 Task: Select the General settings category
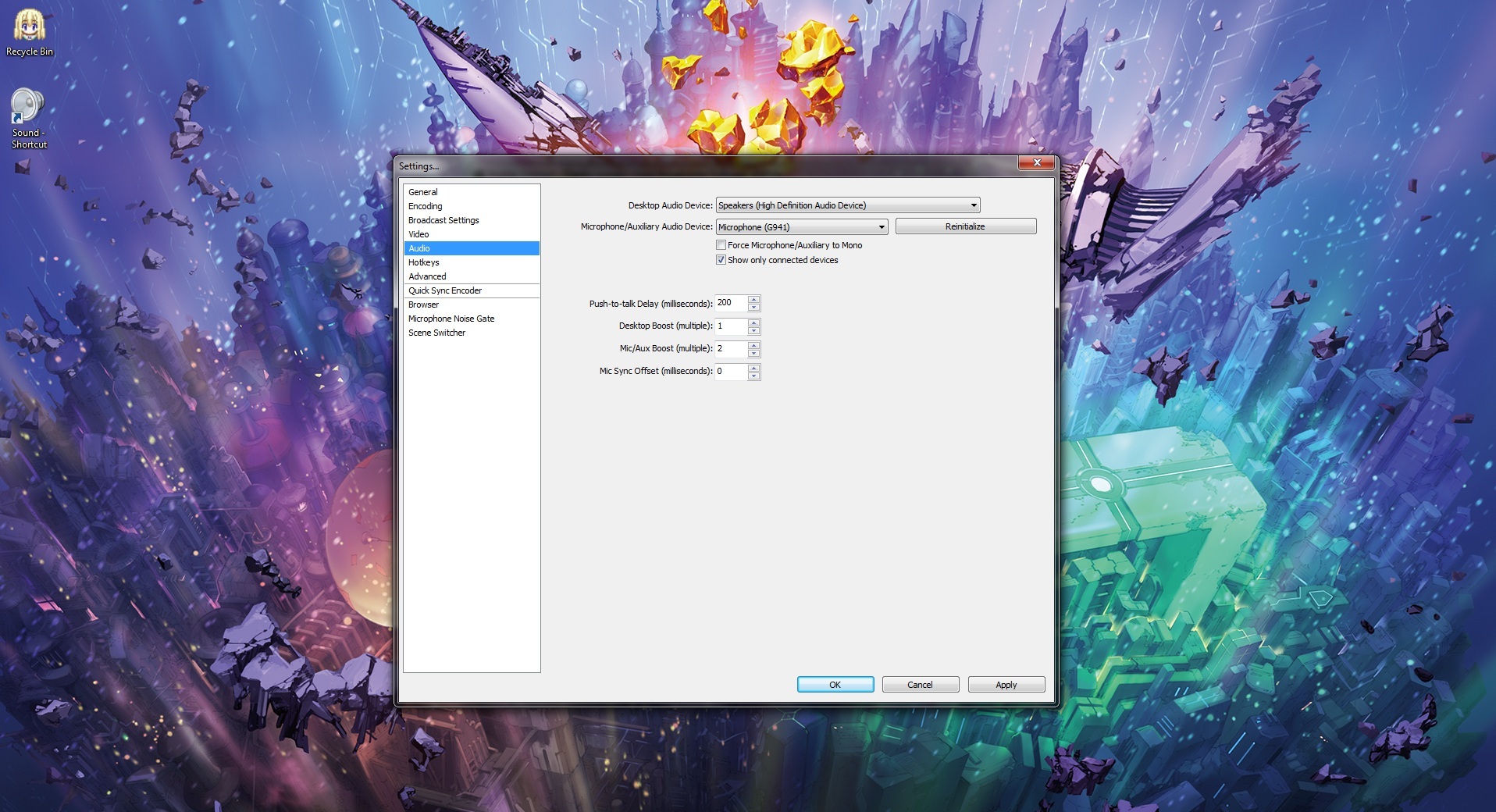tap(472, 192)
